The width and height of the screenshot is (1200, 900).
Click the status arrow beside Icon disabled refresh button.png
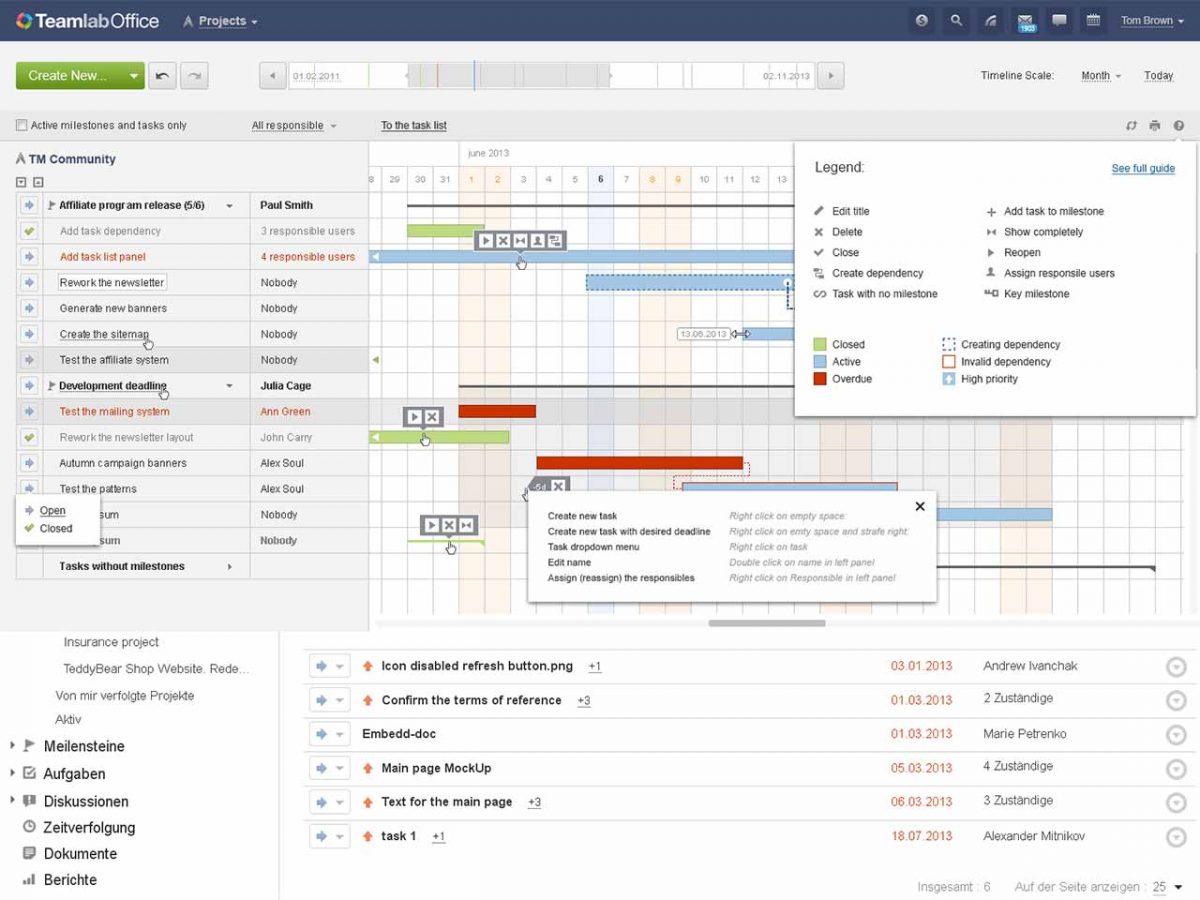tap(323, 665)
